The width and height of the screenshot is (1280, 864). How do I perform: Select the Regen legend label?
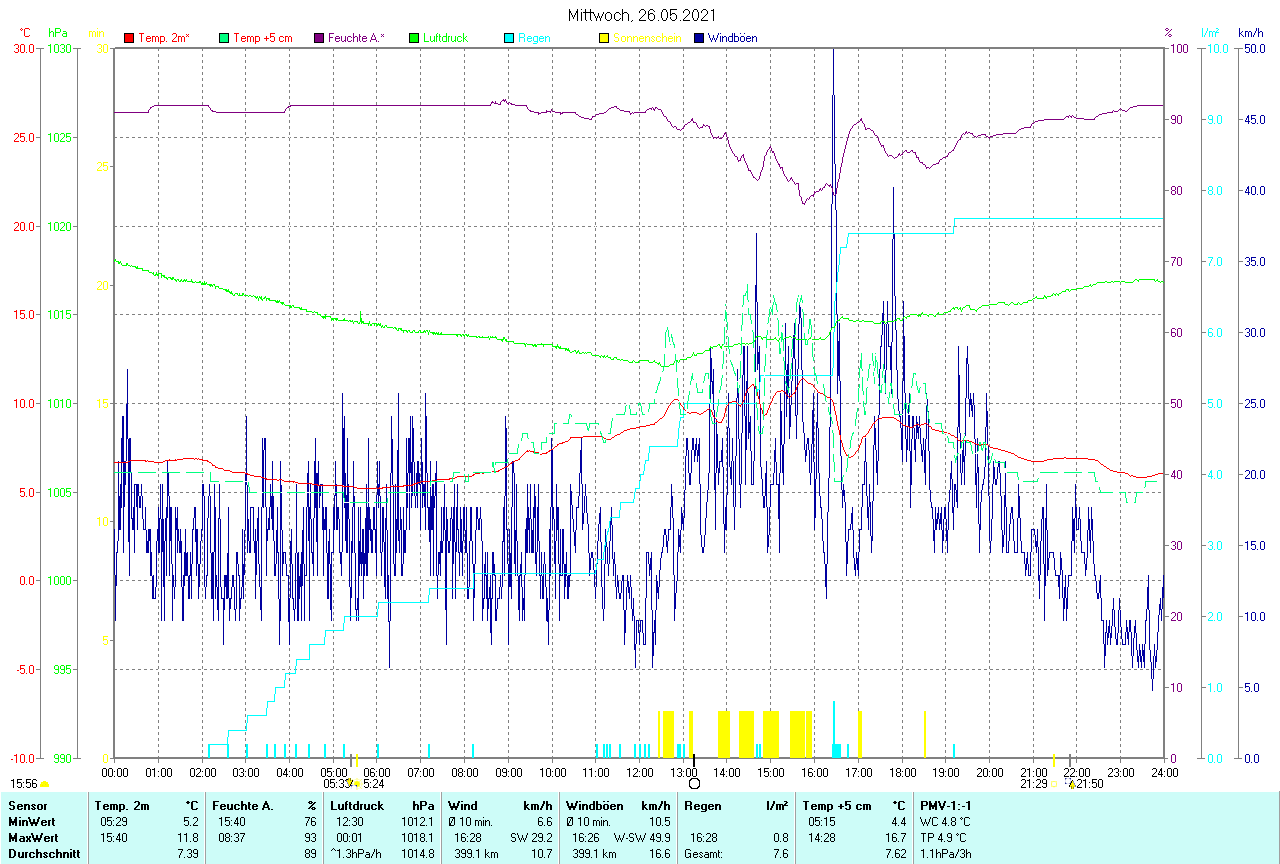point(534,38)
